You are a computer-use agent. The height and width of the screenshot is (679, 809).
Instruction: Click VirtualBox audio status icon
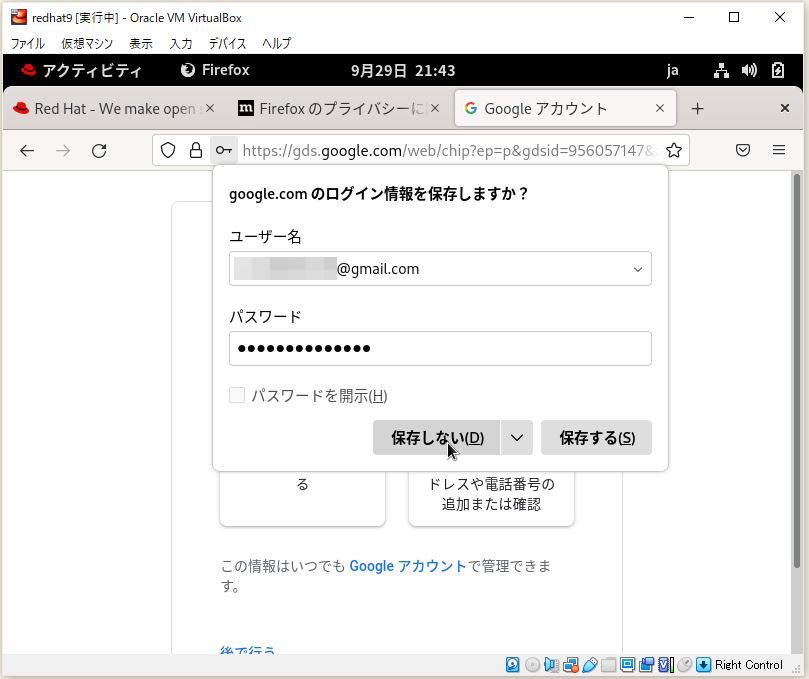(x=551, y=665)
